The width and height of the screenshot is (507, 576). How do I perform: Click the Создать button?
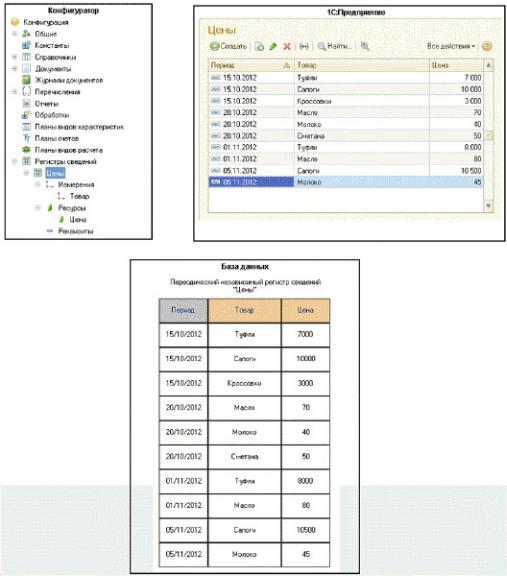pyautogui.click(x=229, y=46)
